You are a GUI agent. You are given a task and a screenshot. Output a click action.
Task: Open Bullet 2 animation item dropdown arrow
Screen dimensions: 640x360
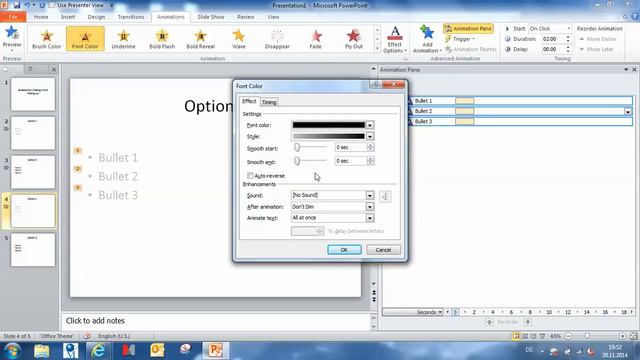(628, 111)
